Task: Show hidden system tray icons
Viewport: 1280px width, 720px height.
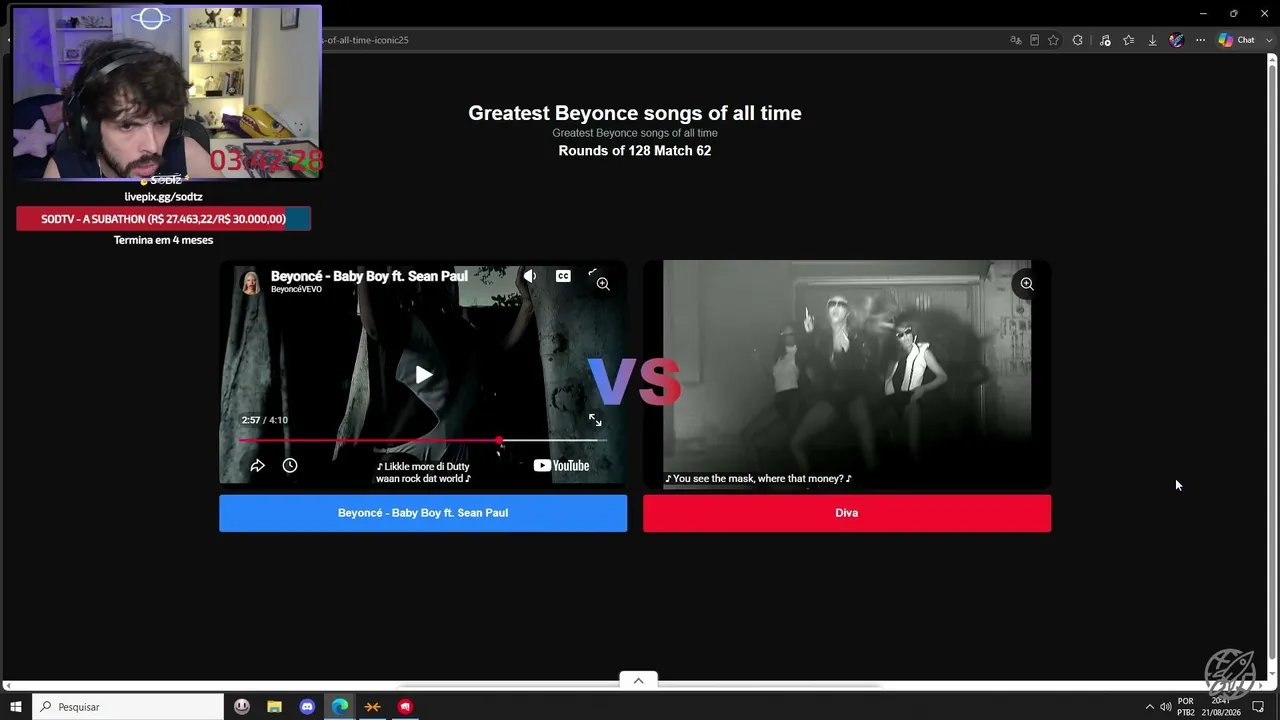Action: (1149, 707)
